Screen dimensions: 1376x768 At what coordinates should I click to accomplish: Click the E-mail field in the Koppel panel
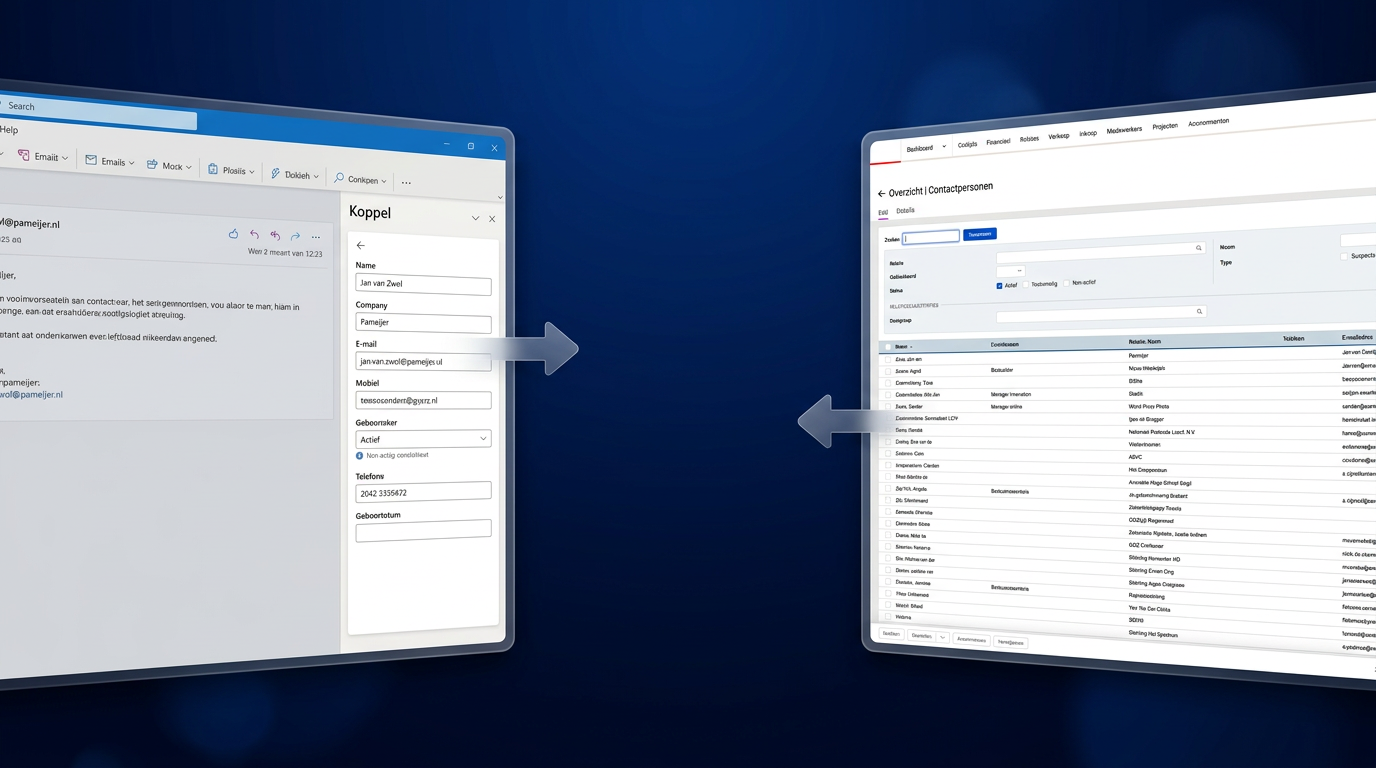[x=423, y=361]
